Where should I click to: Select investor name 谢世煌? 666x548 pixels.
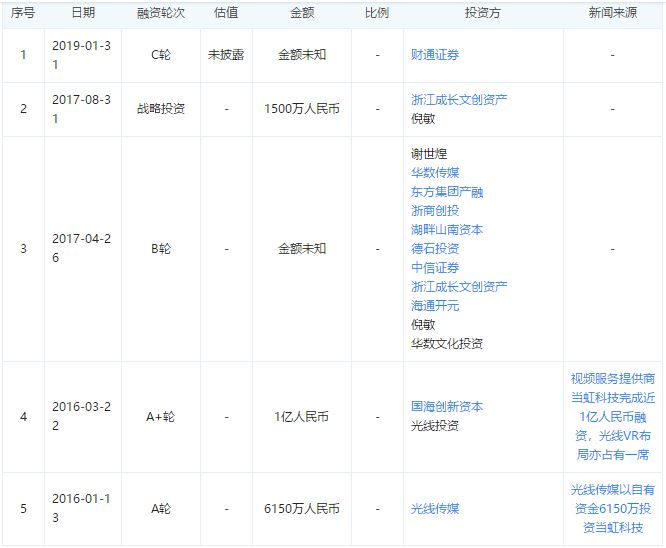pyautogui.click(x=429, y=154)
